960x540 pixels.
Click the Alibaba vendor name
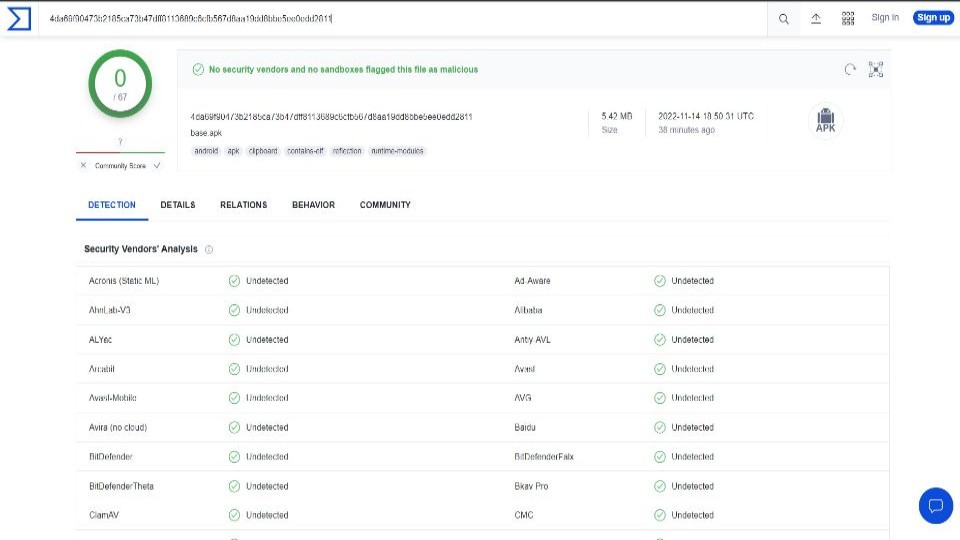point(528,310)
